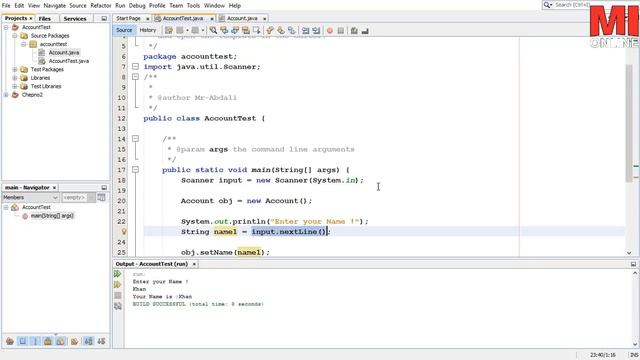
Task: Open the File menu
Action: pyautogui.click(x=6, y=6)
